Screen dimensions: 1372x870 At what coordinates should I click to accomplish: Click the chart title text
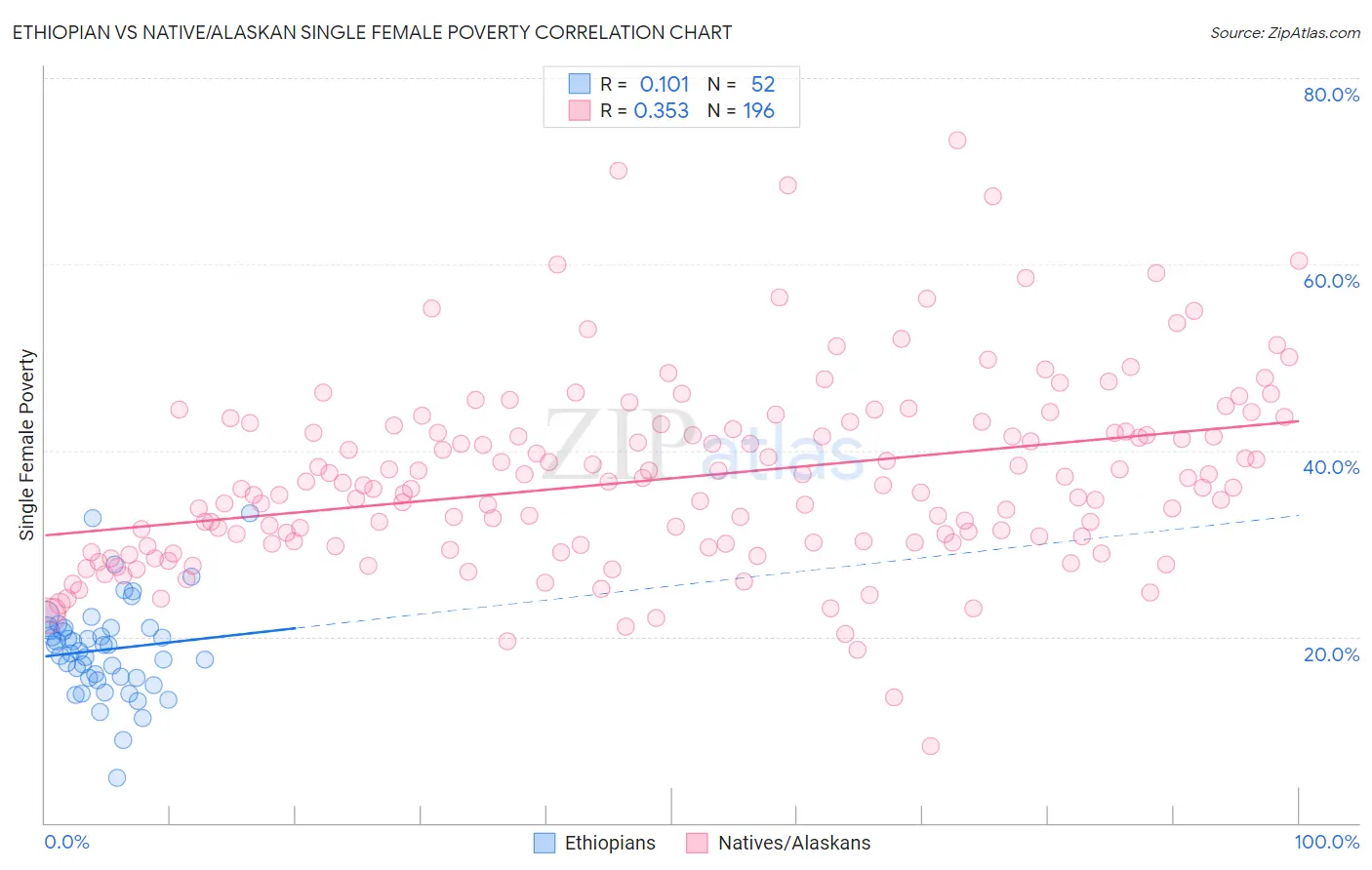pyautogui.click(x=372, y=33)
